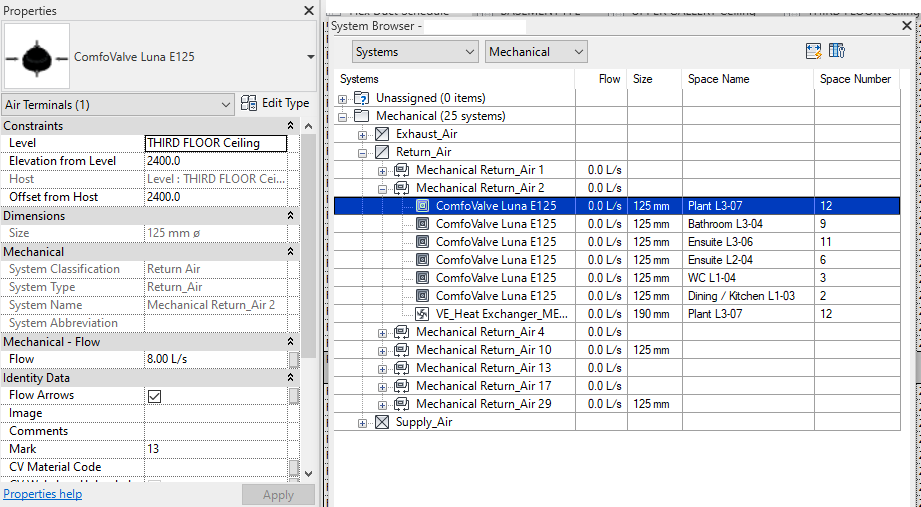Screen dimensions: 921x507
Task: Select ComfoValve Luna E125 in WC L1-04
Action: (617, 277)
